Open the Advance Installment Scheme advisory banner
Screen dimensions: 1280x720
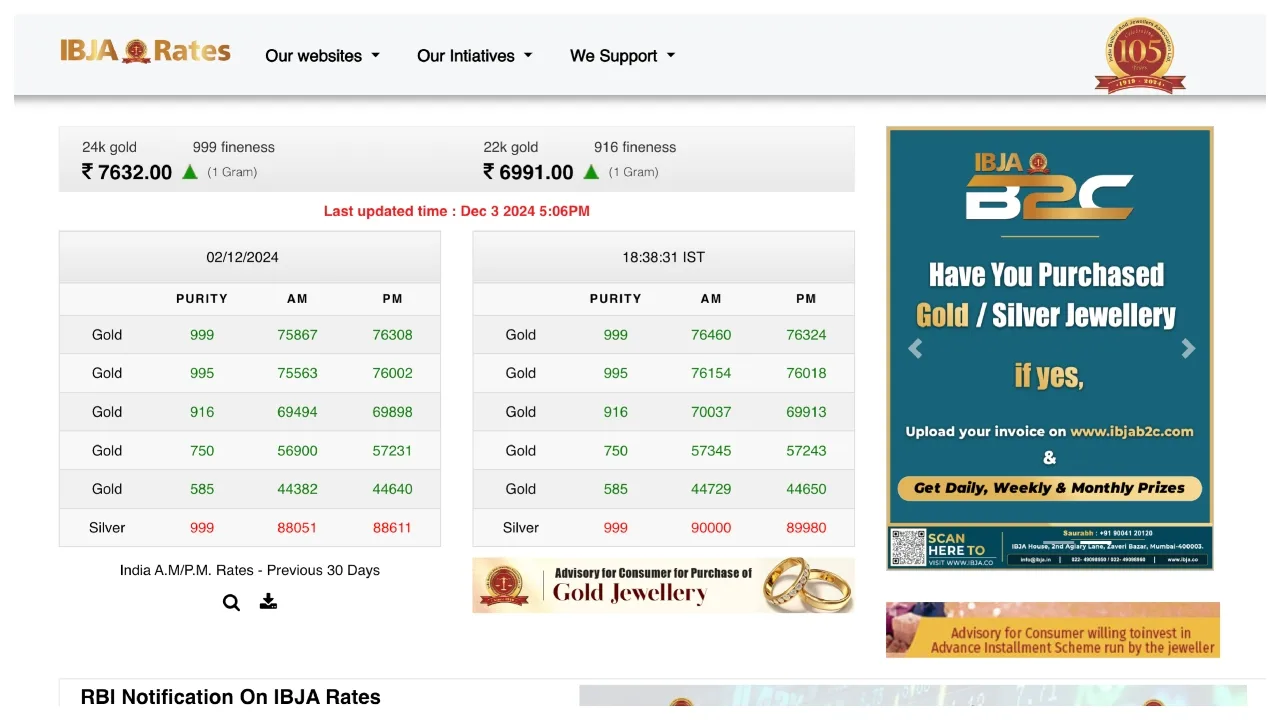click(x=1052, y=630)
